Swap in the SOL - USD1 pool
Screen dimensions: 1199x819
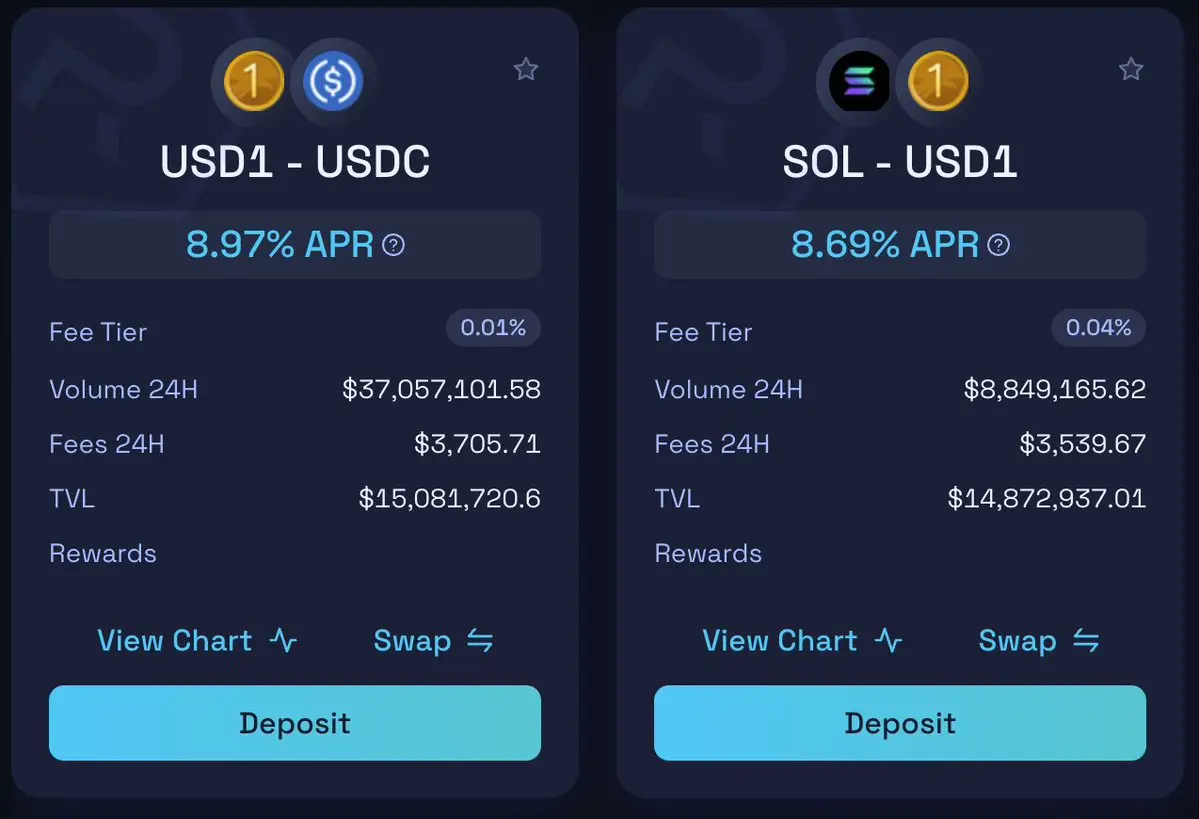[1038, 641]
